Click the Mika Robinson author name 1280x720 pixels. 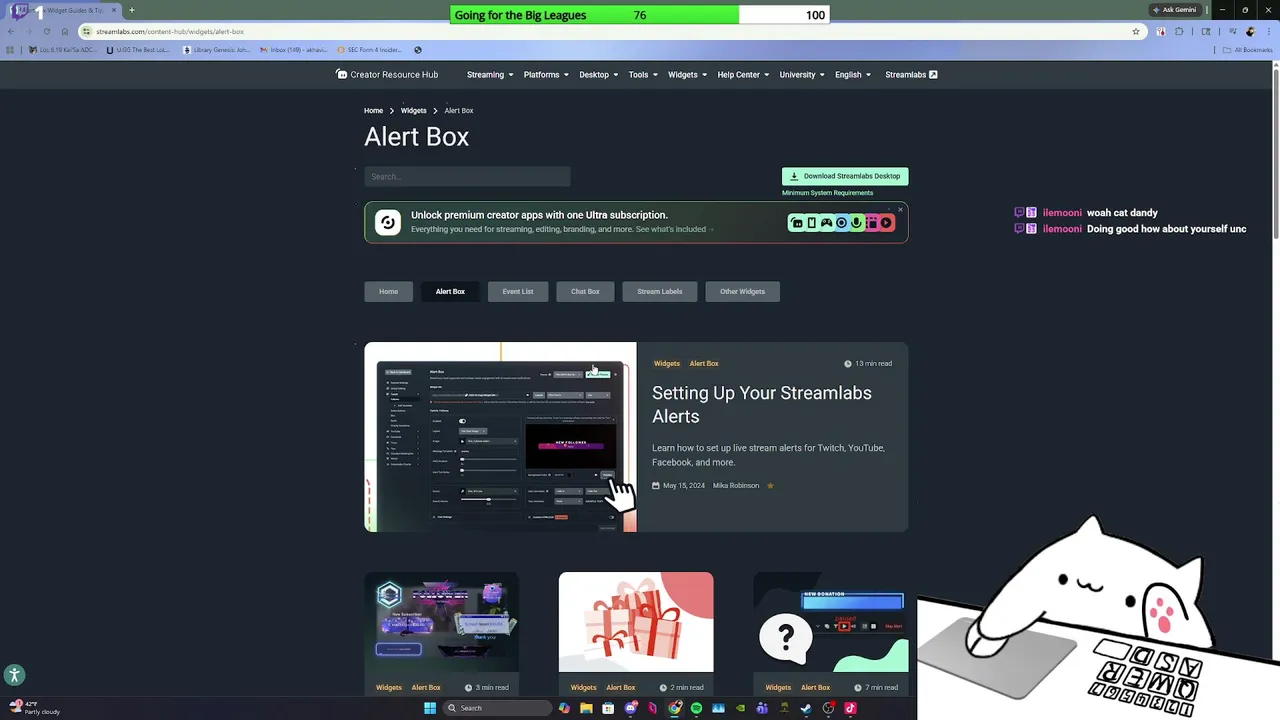(x=736, y=485)
